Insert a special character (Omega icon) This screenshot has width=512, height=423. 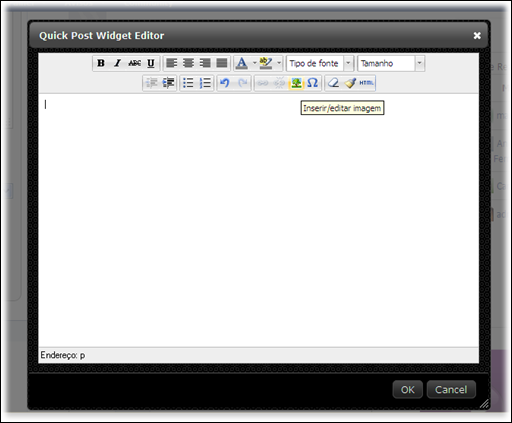[313, 83]
